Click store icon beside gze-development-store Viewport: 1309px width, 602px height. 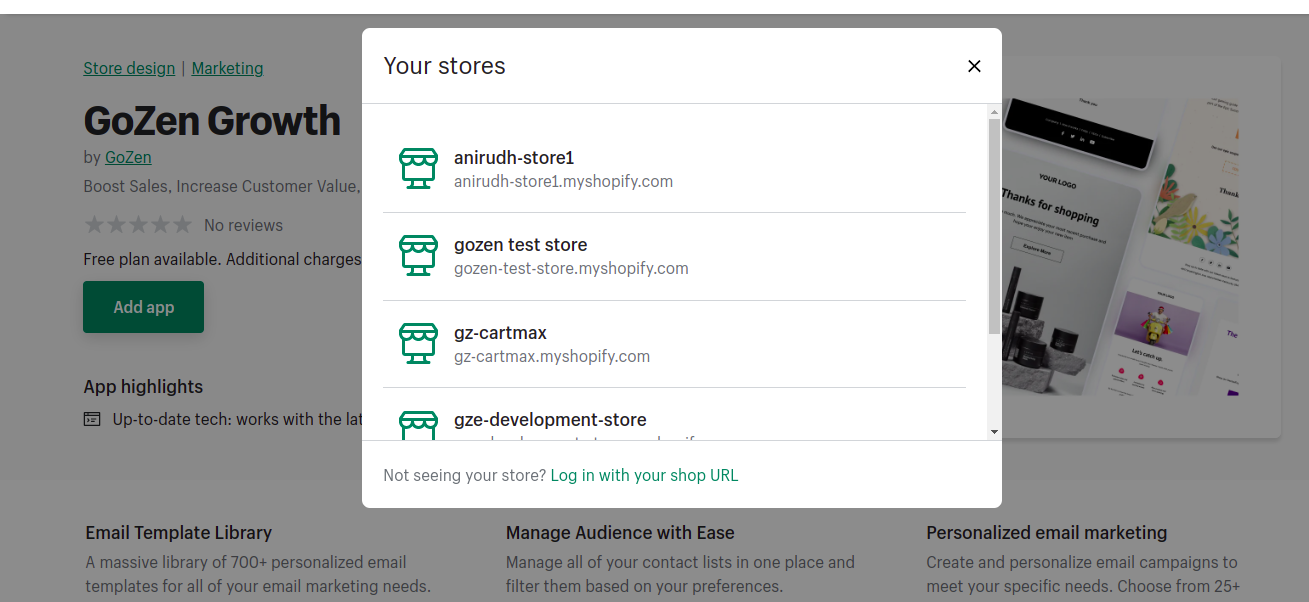[x=418, y=425]
